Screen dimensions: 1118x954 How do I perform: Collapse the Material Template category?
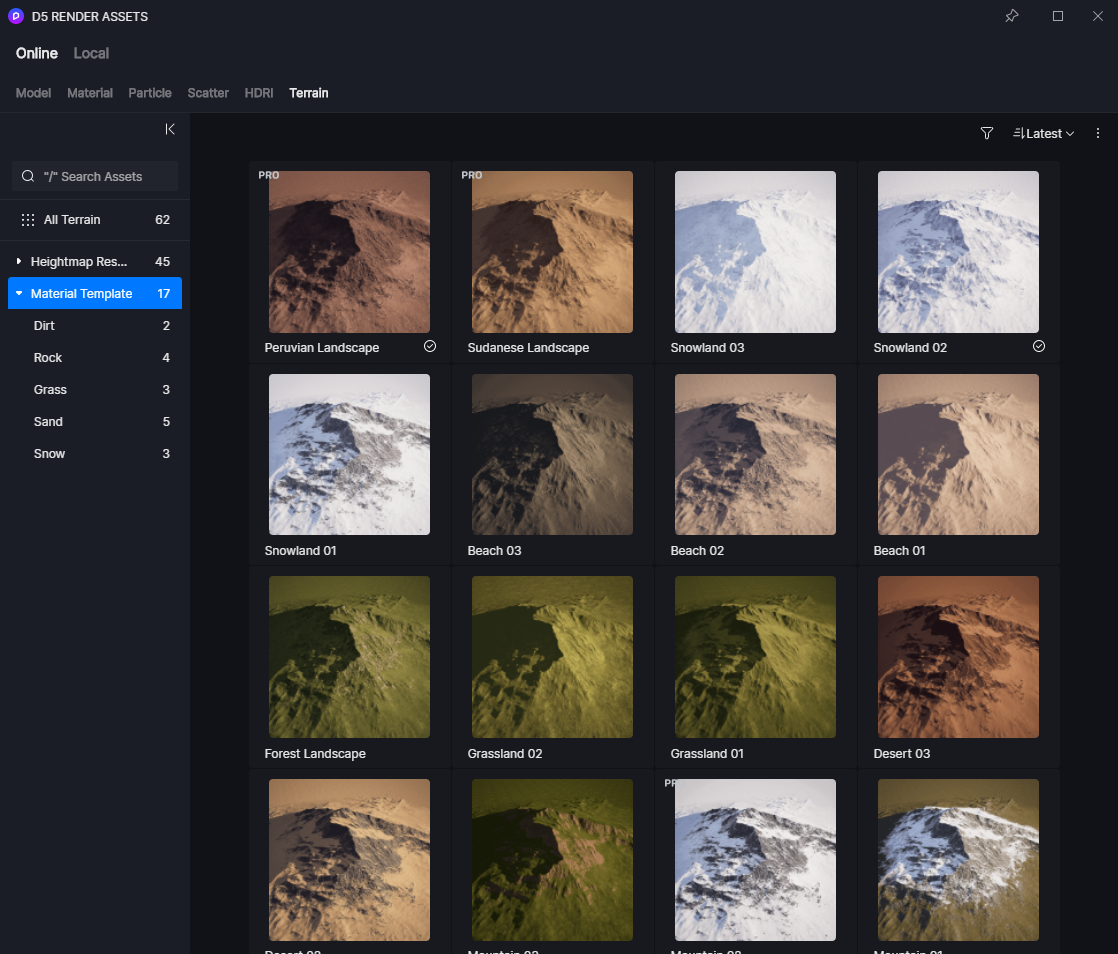point(19,294)
